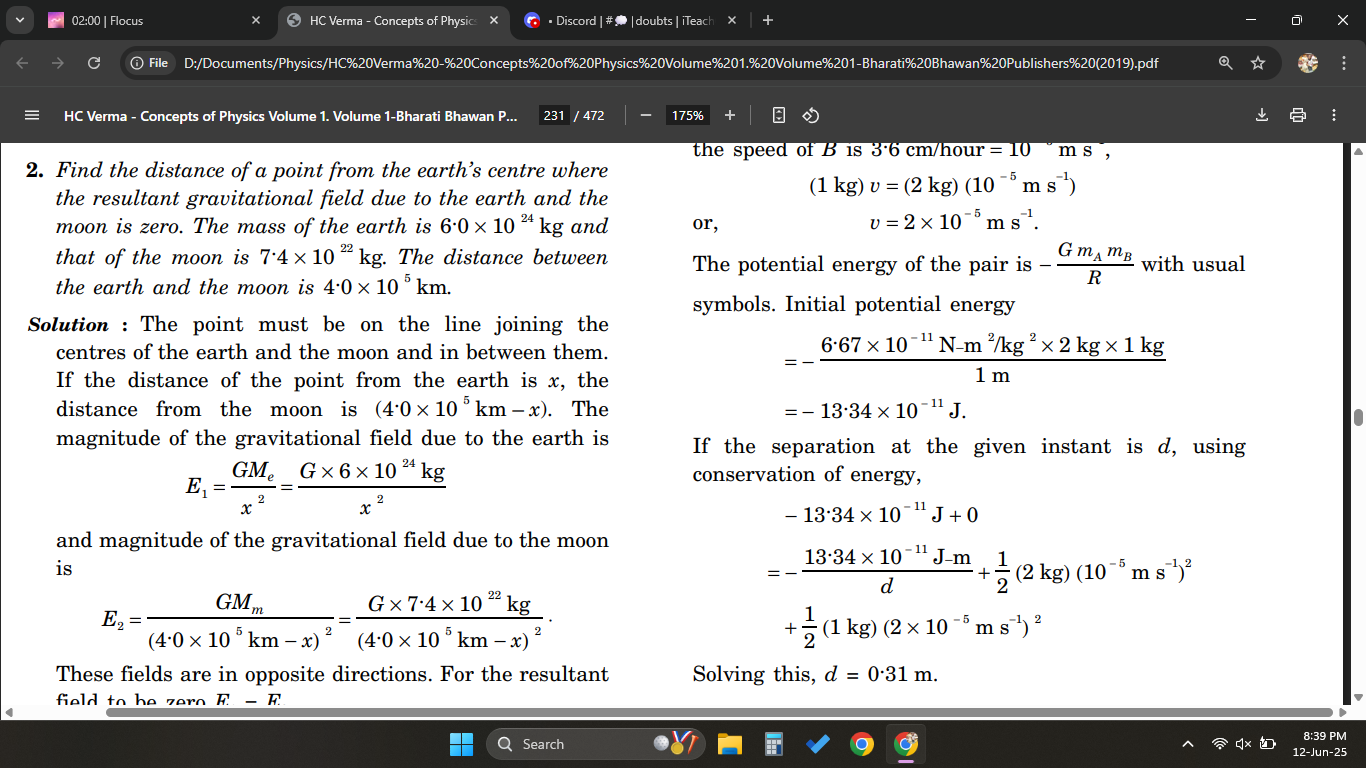Minimize the Chrome window

click(1253, 20)
